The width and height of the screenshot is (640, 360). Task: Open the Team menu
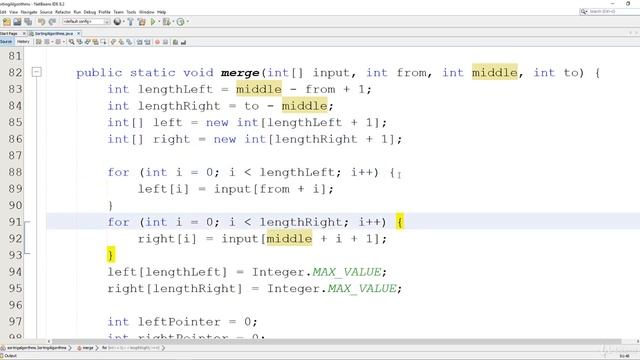(x=118, y=12)
